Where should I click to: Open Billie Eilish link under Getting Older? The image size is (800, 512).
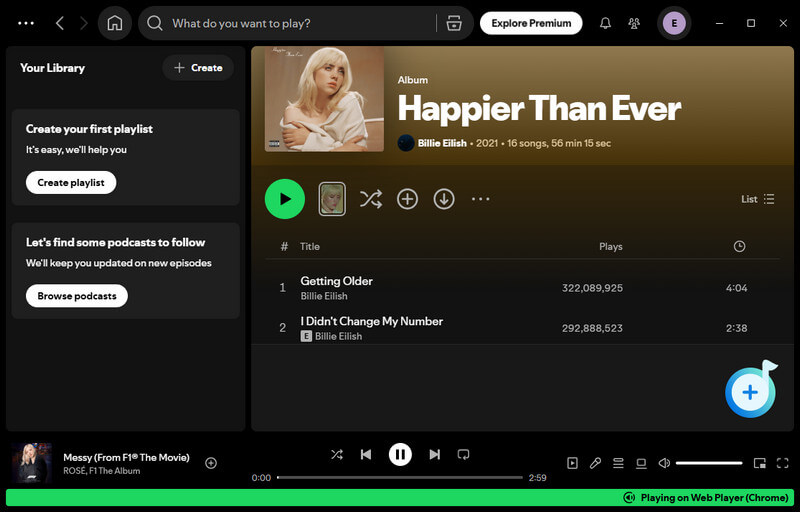[x=324, y=296]
